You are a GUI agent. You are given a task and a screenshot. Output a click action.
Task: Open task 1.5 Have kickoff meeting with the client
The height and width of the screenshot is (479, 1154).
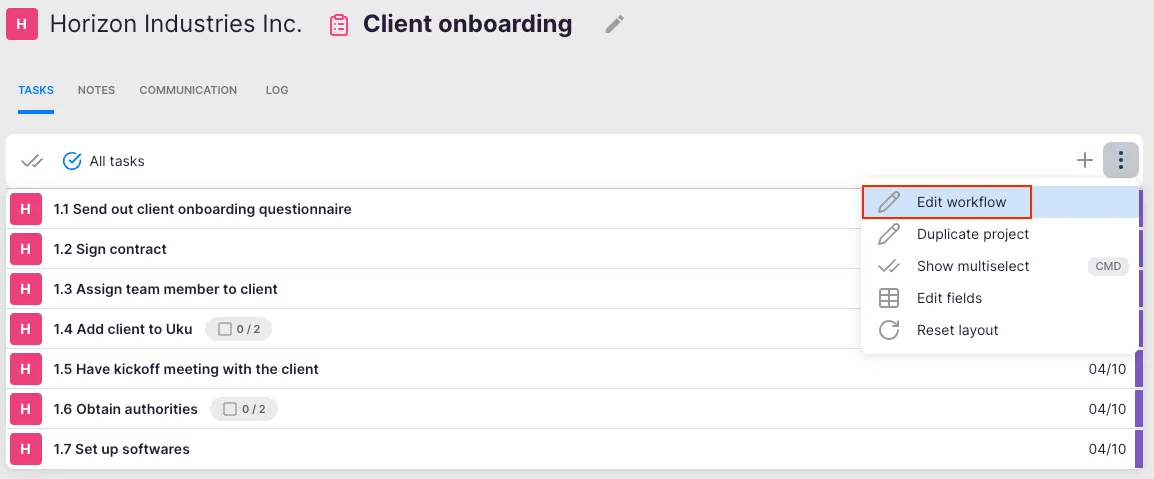pyautogui.click(x=186, y=369)
